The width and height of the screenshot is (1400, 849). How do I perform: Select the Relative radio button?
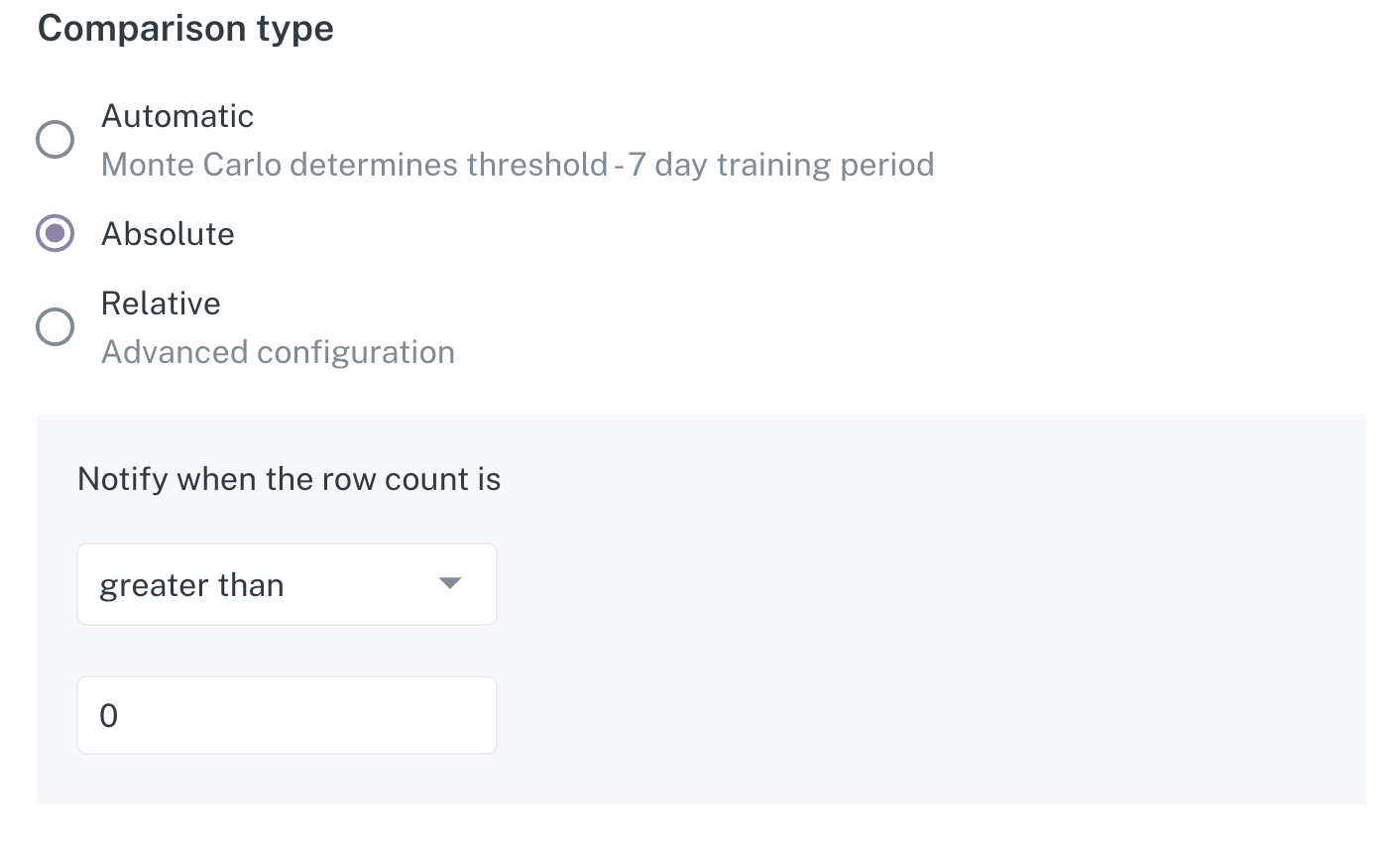pos(56,327)
